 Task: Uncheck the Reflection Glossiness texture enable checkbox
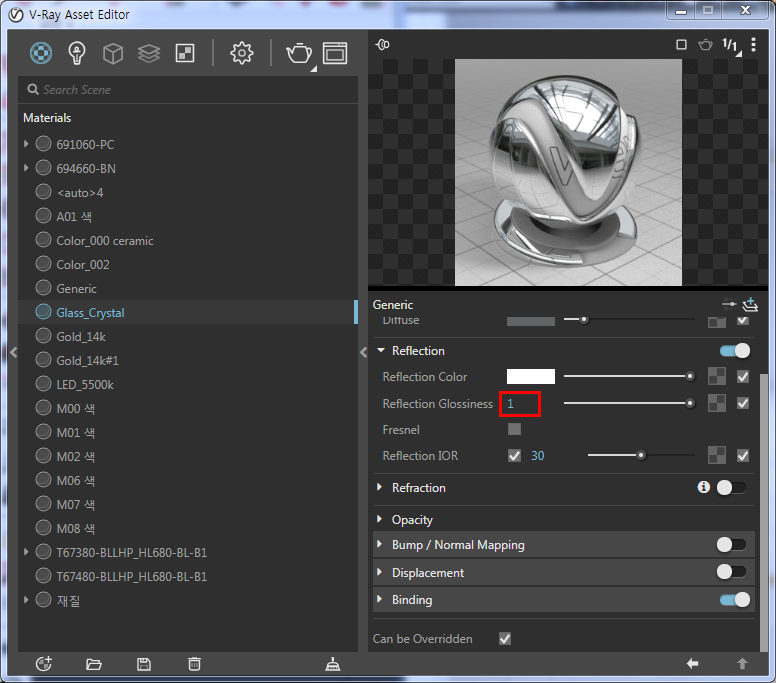pyautogui.click(x=743, y=403)
